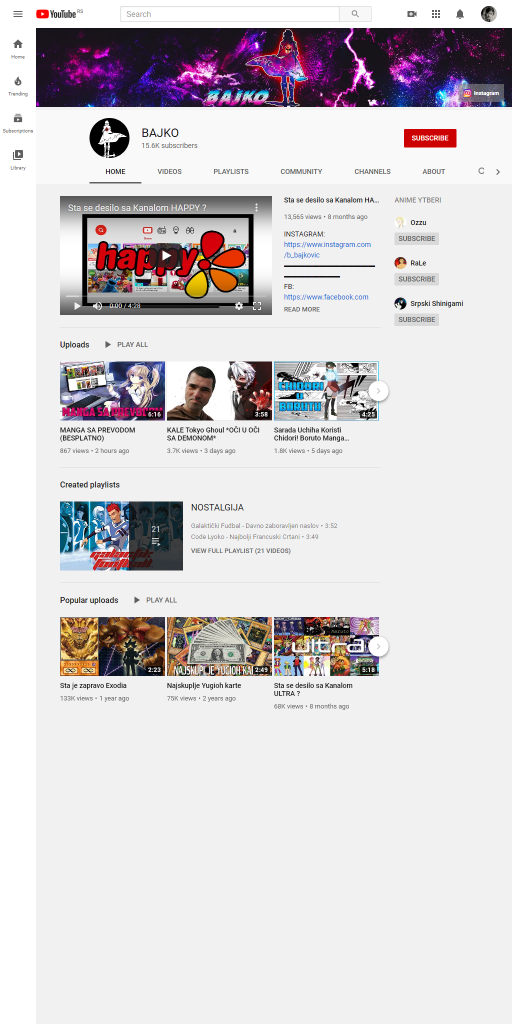
Task: Subscribe to the BAJKO channel
Action: (x=430, y=138)
